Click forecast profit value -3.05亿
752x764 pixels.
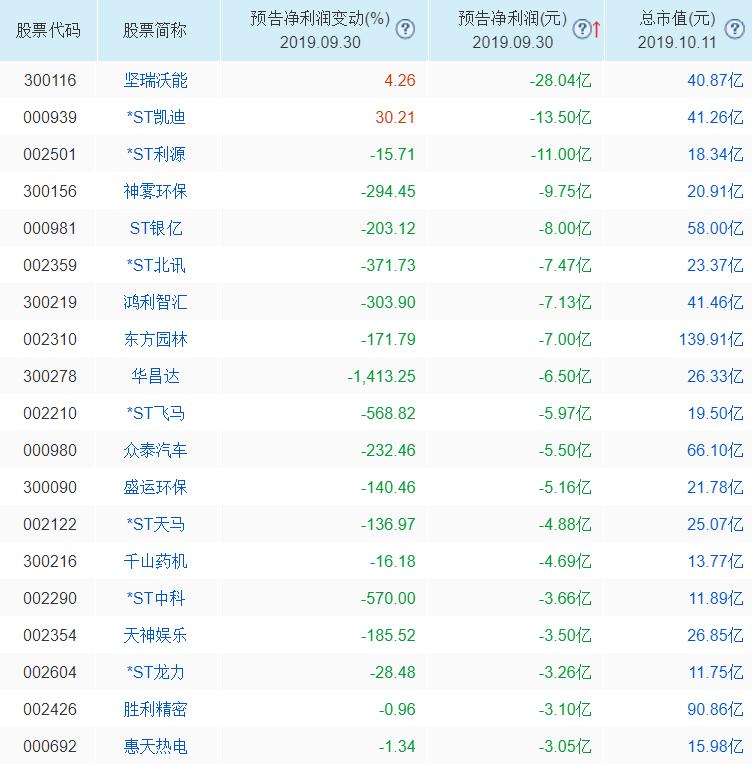click(565, 746)
